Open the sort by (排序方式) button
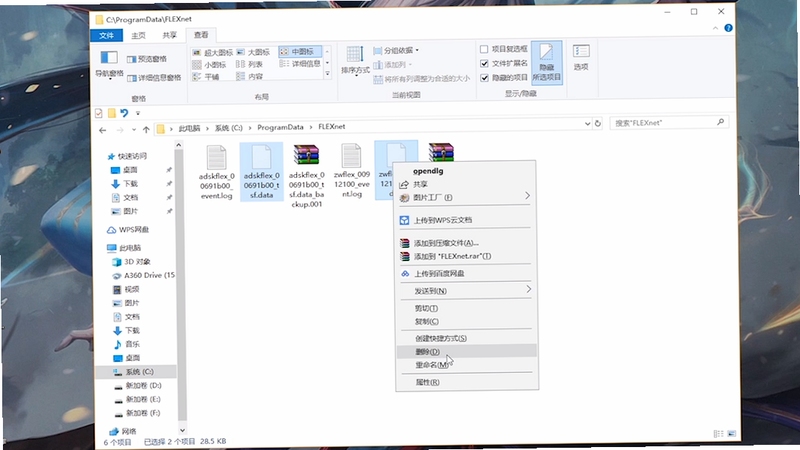The height and width of the screenshot is (450, 800). click(x=355, y=61)
